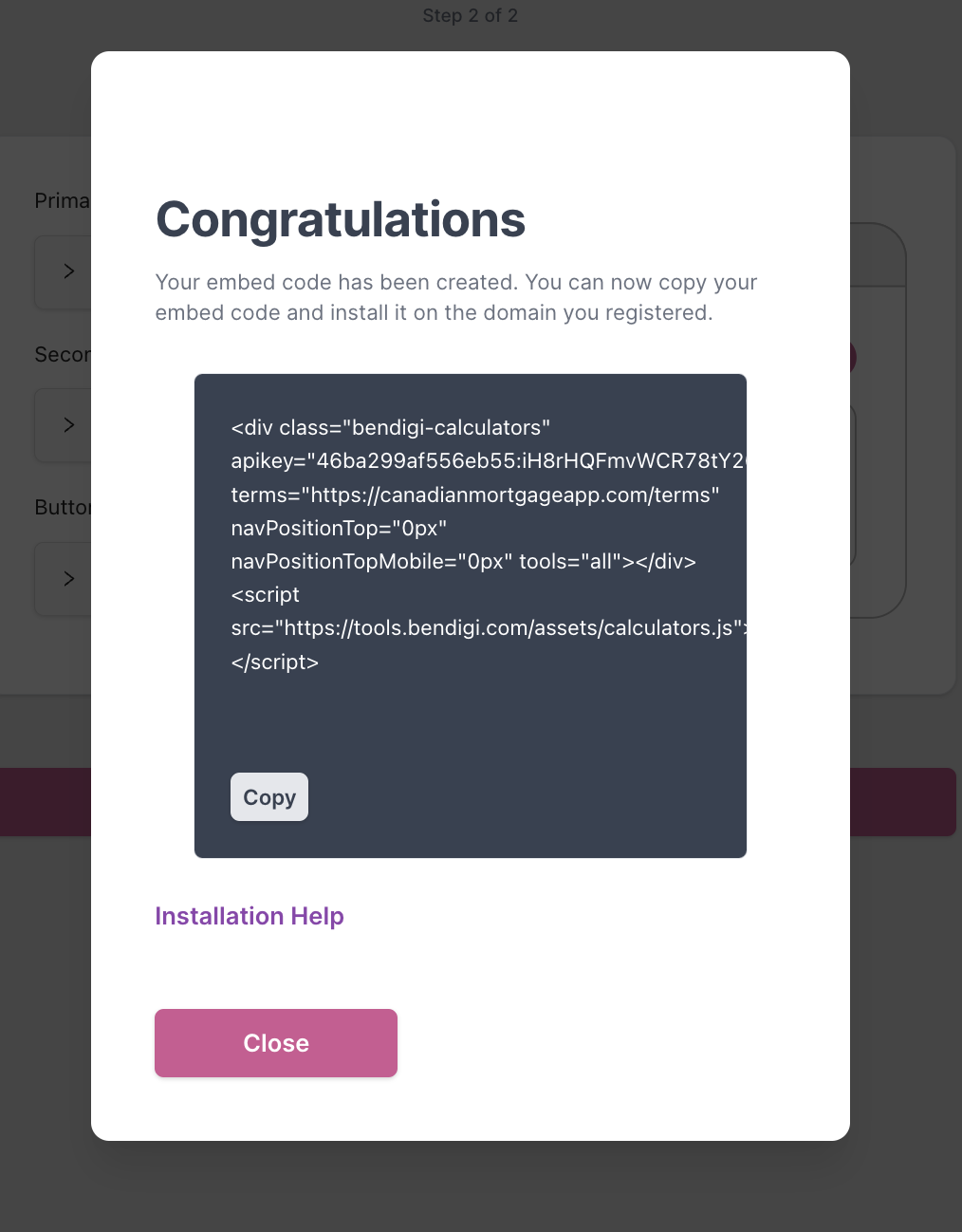Copy the embed code
The width and height of the screenshot is (962, 1232).
269,797
